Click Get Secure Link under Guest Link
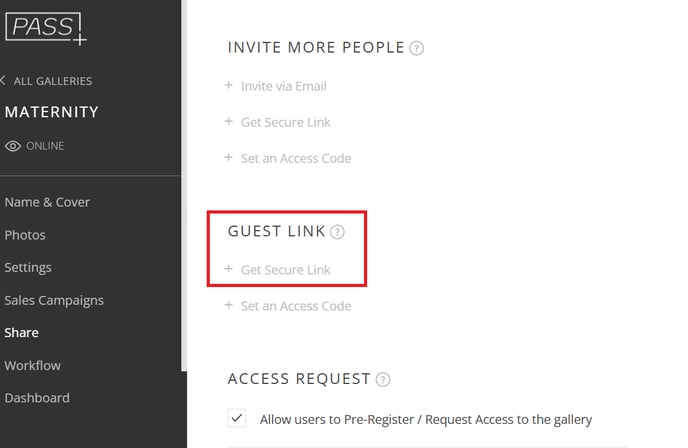This screenshot has width=688, height=448. click(286, 270)
